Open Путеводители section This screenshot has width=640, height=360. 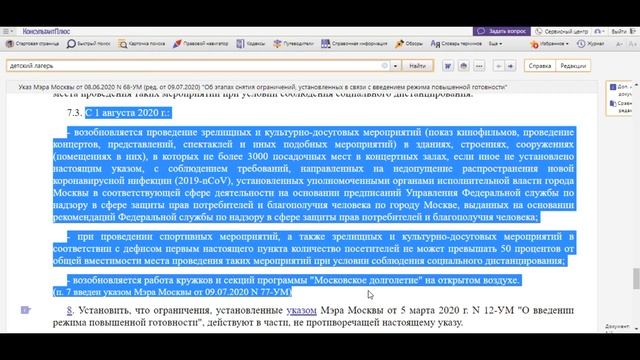coord(293,44)
